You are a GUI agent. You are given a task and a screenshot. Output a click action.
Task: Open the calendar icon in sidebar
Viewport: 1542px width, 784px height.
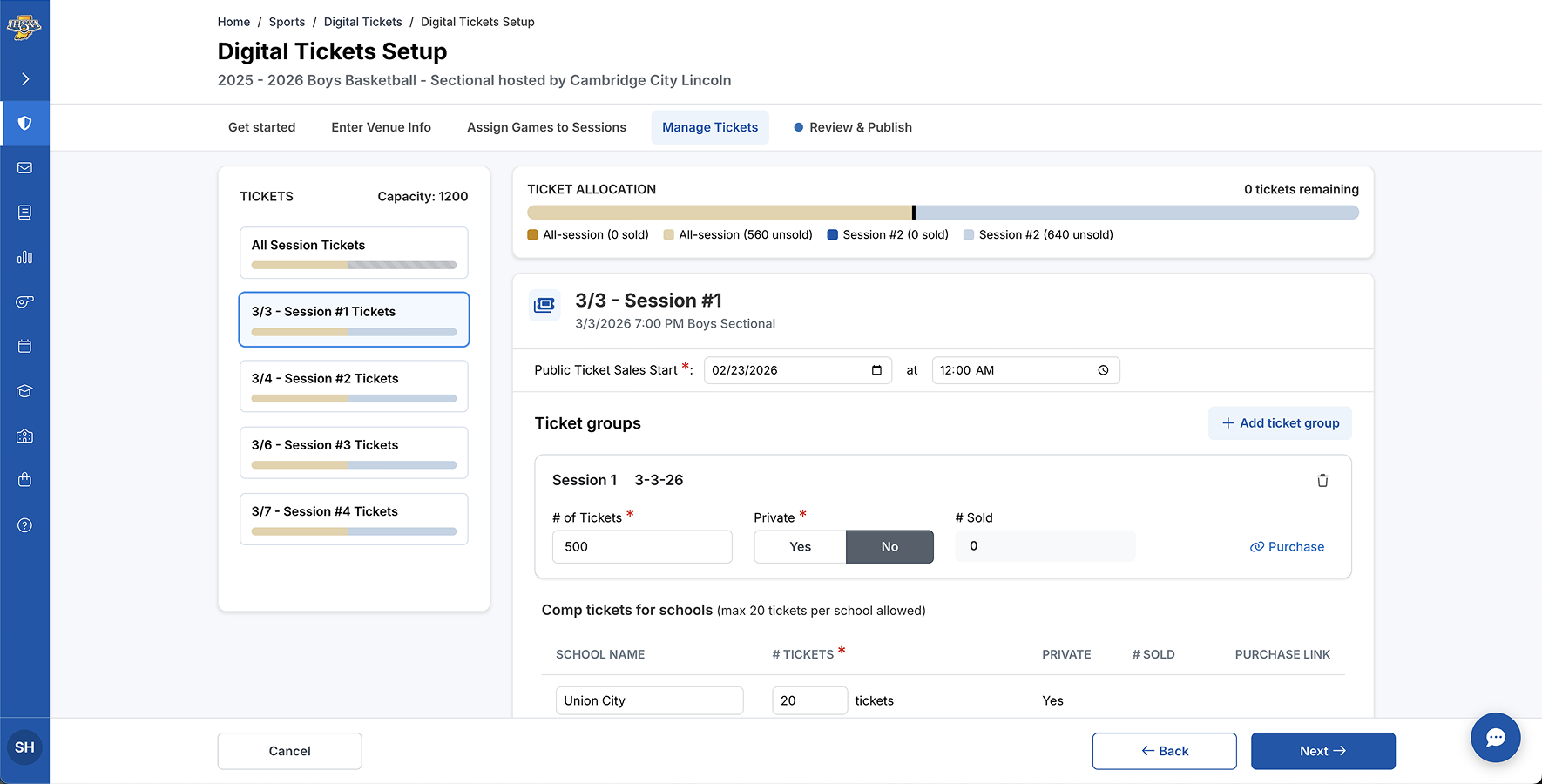coord(25,346)
